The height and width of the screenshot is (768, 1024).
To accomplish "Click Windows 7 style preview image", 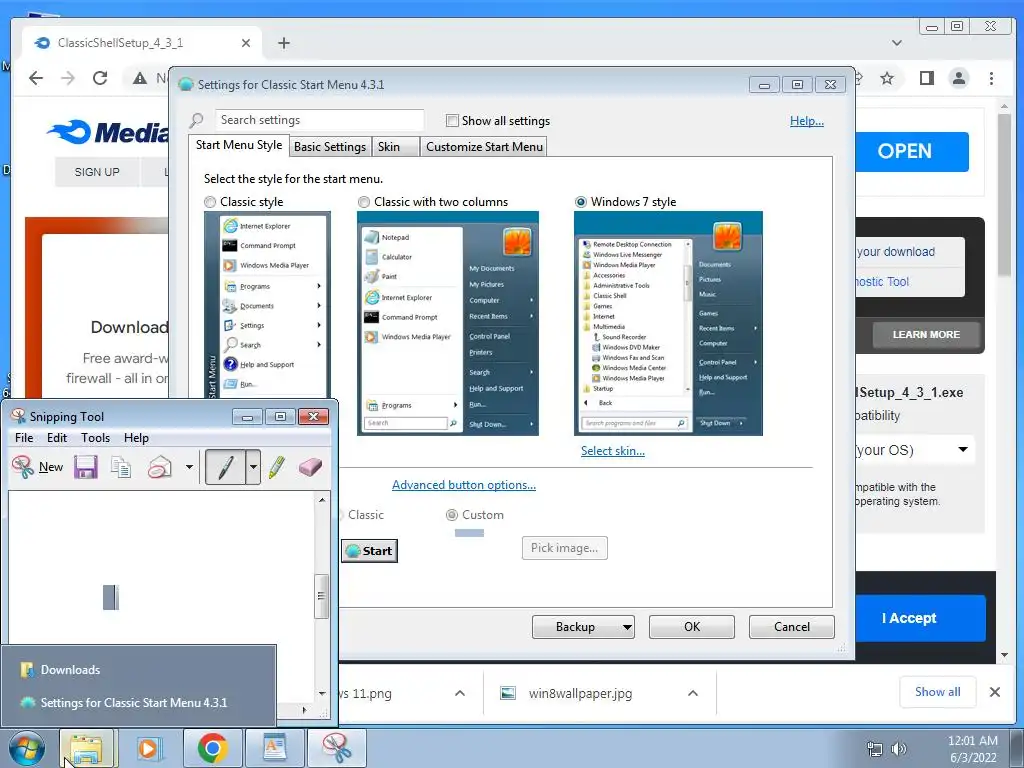I will pyautogui.click(x=668, y=323).
